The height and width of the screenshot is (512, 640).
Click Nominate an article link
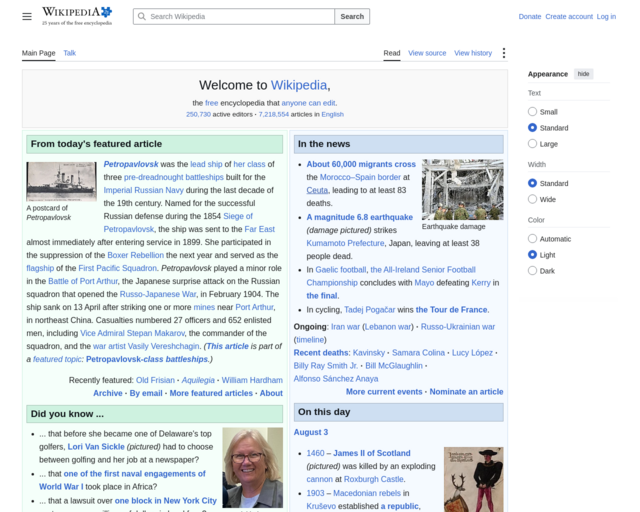point(466,392)
